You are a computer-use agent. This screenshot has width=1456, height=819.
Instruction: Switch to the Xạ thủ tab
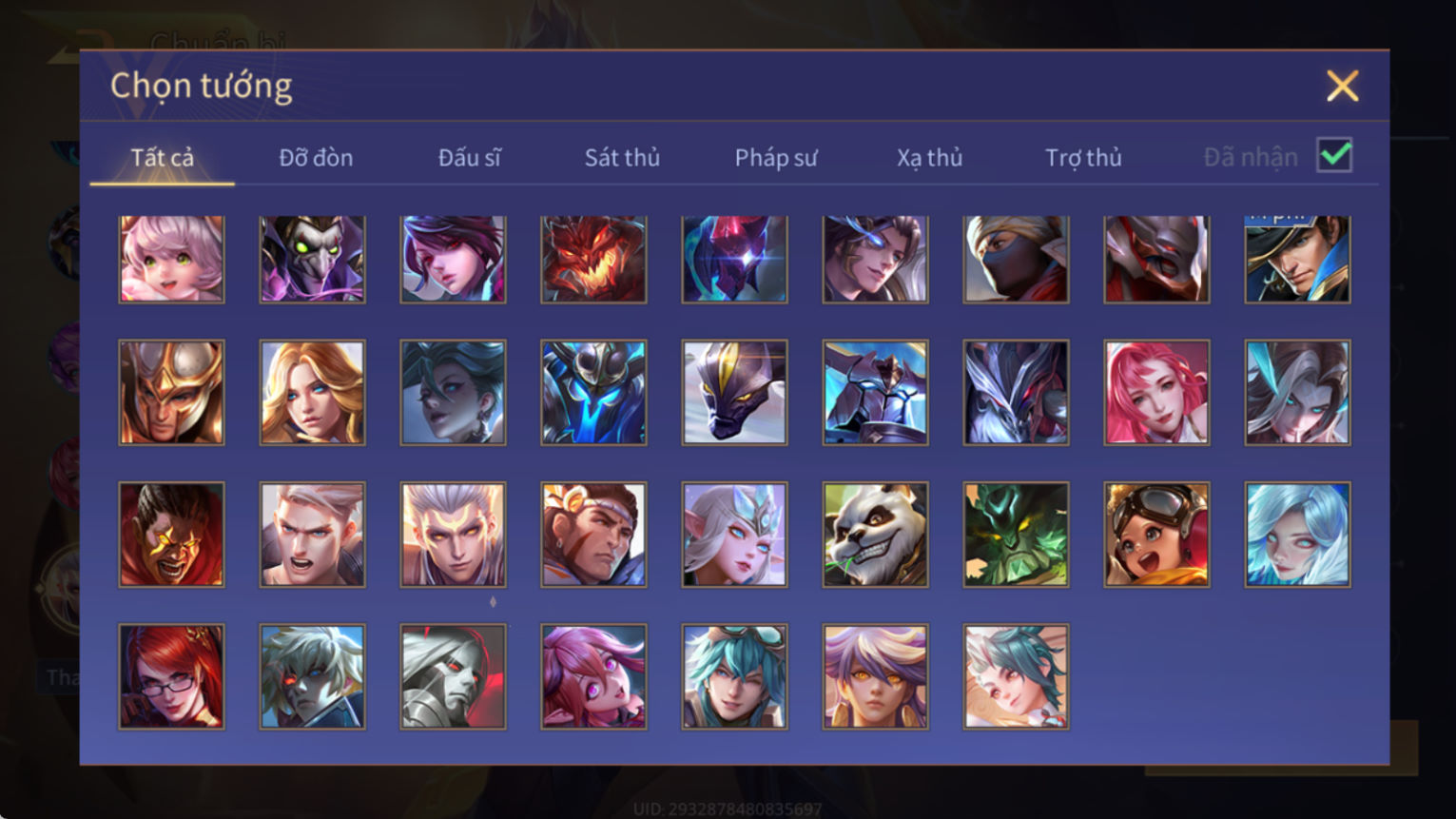pos(929,158)
